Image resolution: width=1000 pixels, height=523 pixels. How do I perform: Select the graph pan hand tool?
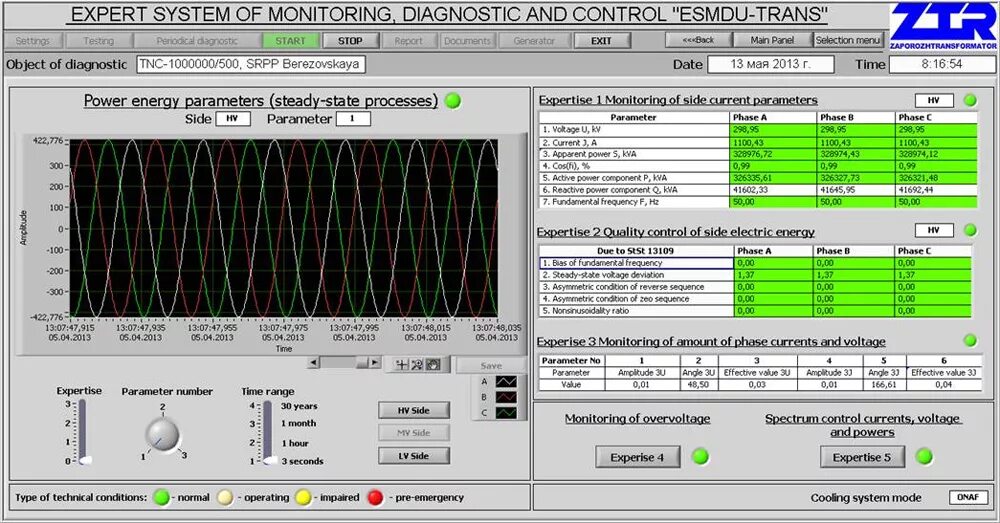tap(433, 364)
